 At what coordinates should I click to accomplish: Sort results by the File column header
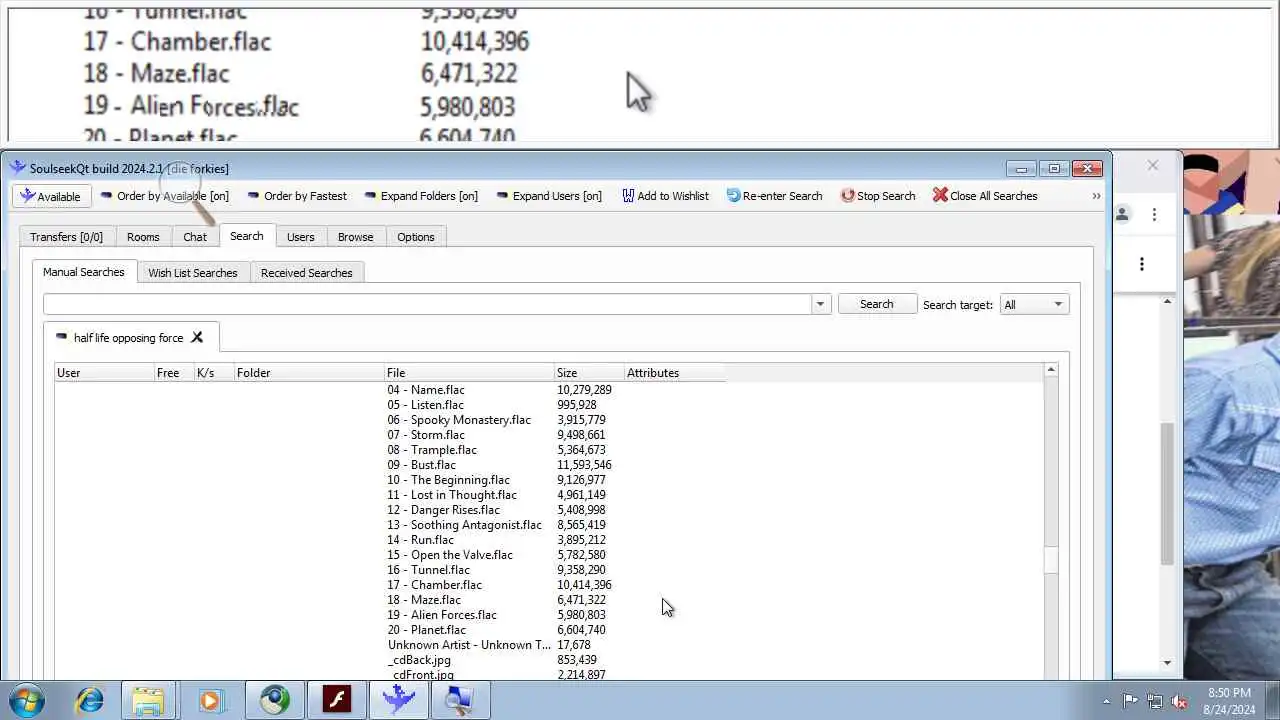[x=470, y=373]
